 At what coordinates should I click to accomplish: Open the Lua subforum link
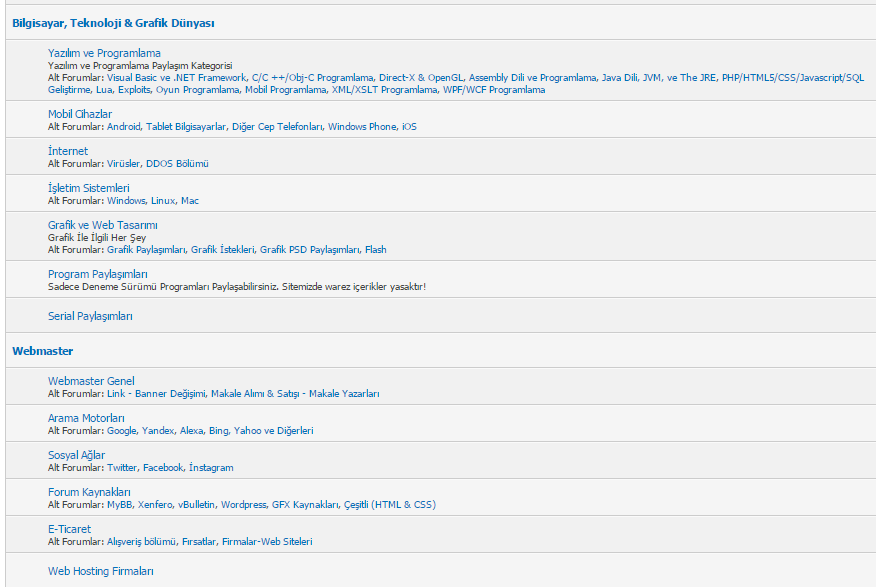(x=104, y=90)
